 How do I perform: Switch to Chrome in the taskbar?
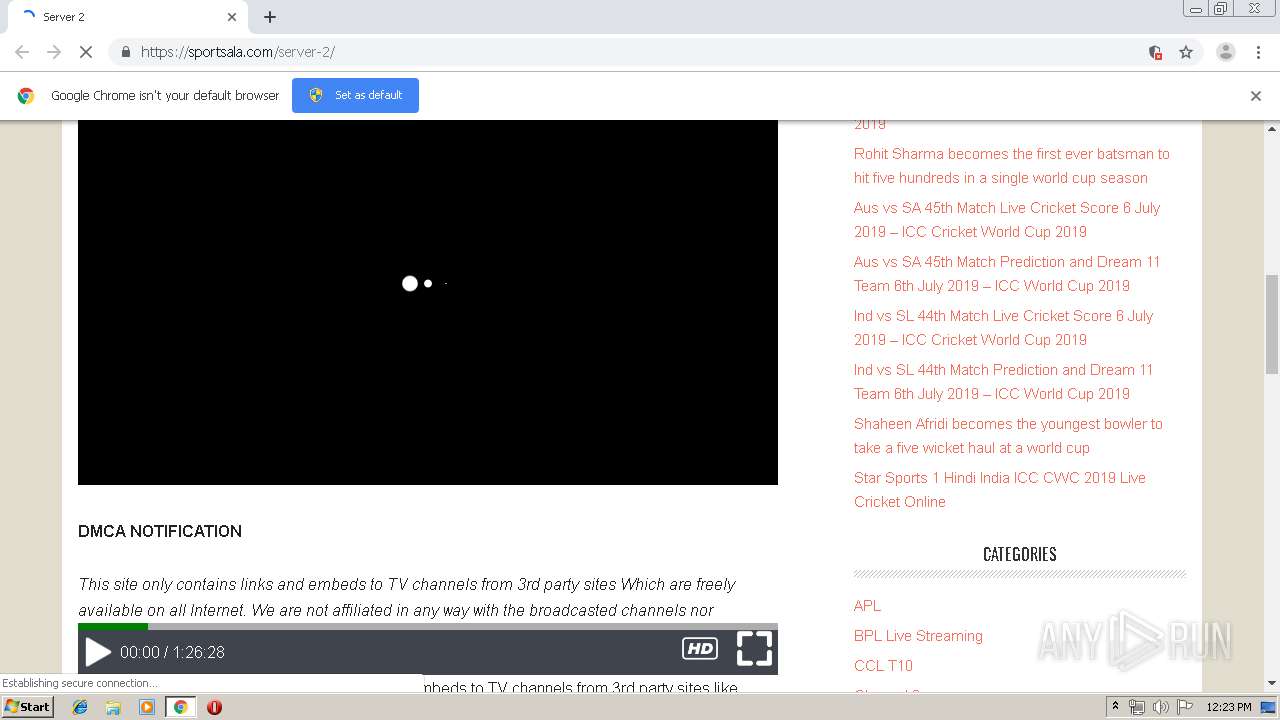pos(180,707)
